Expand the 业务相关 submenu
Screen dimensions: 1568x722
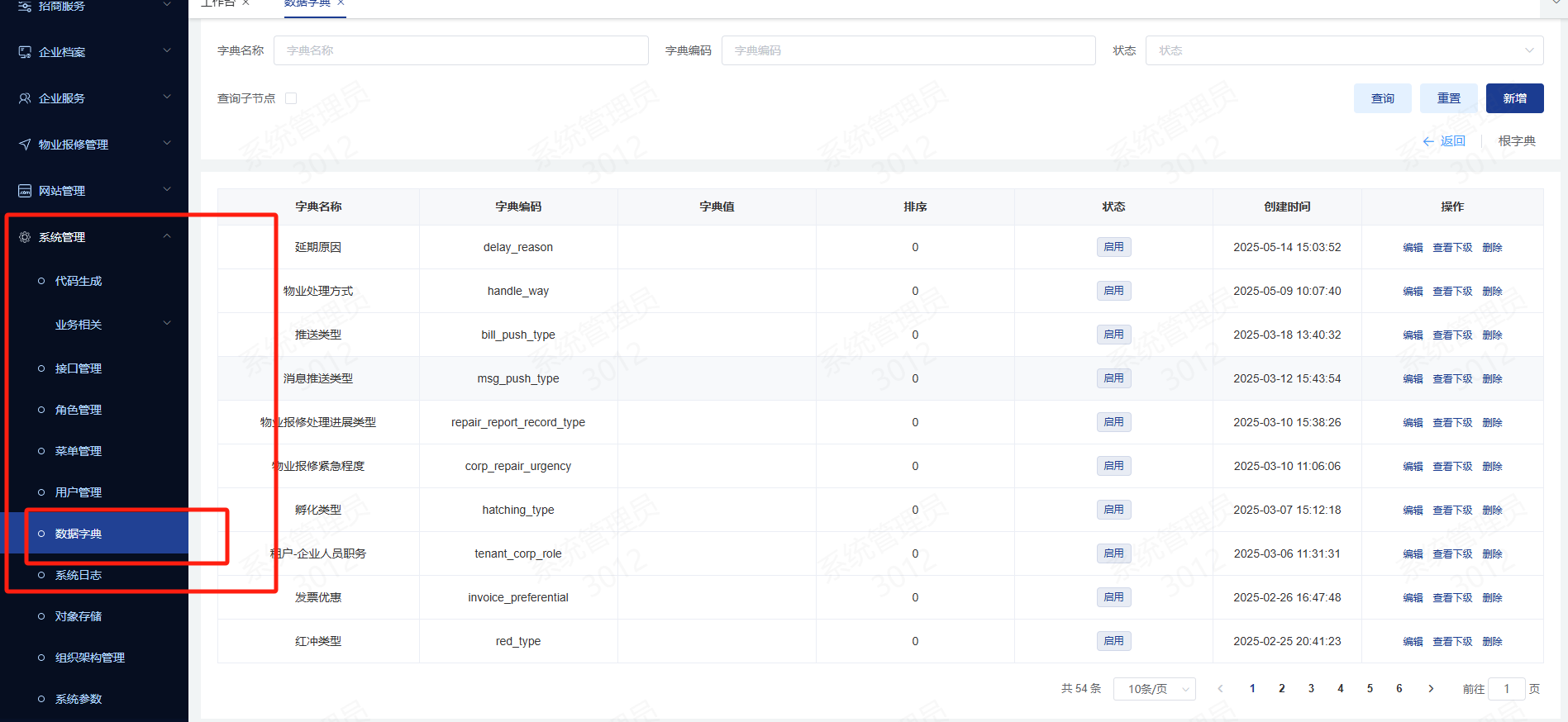167,324
